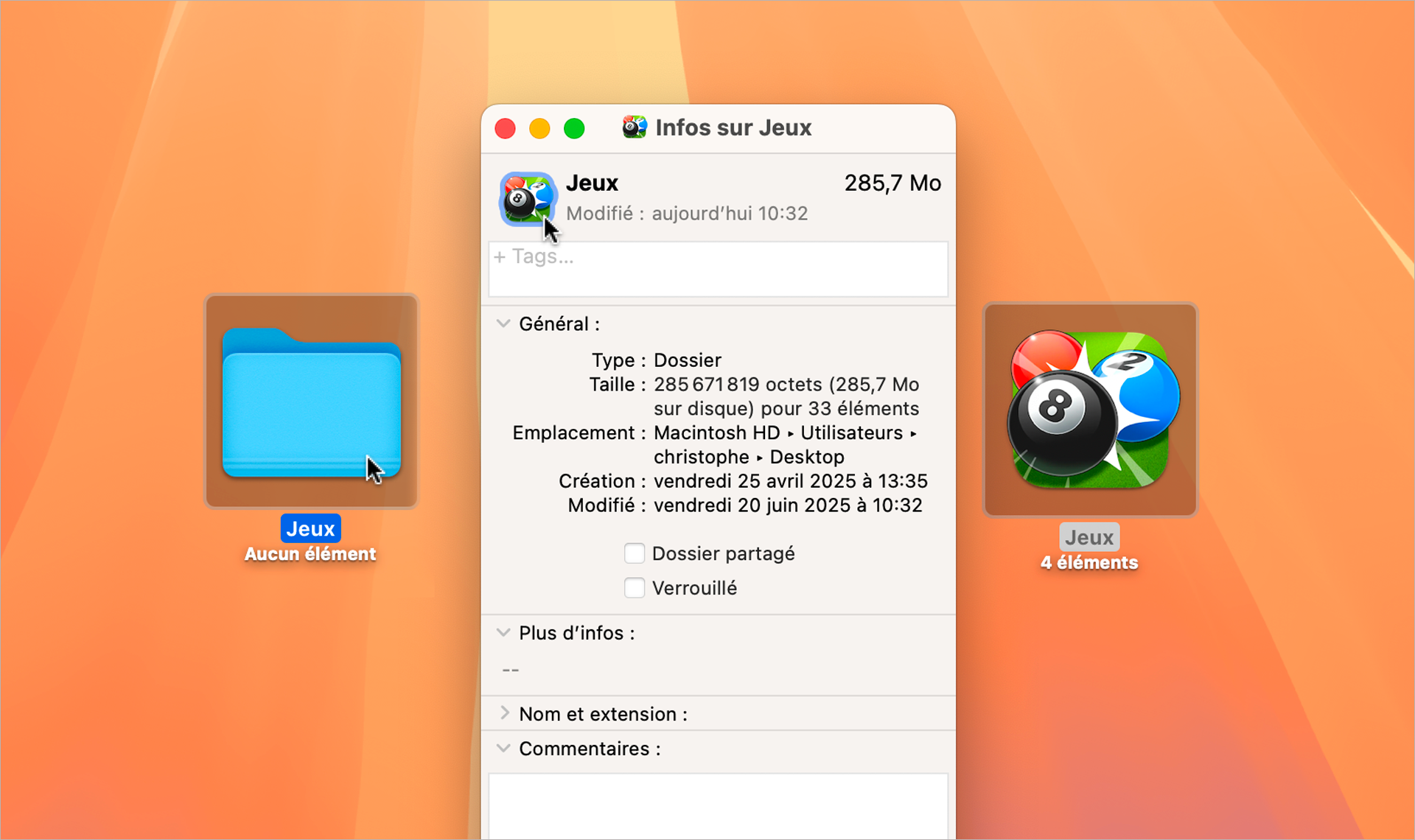1415x840 pixels.
Task: Click the Modifié date vendredi 20 juin
Action: (788, 505)
